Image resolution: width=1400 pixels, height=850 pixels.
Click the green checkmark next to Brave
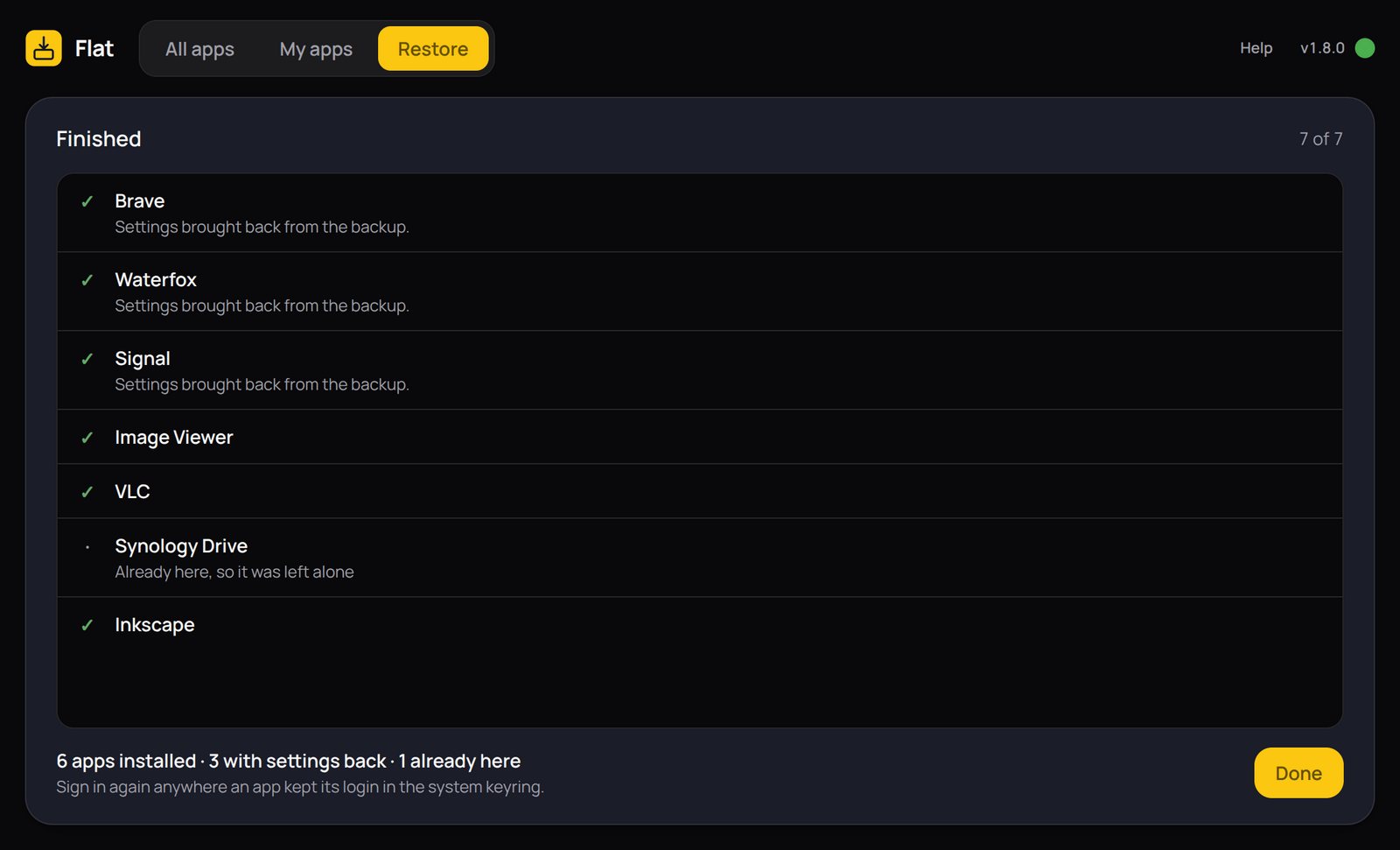[87, 201]
